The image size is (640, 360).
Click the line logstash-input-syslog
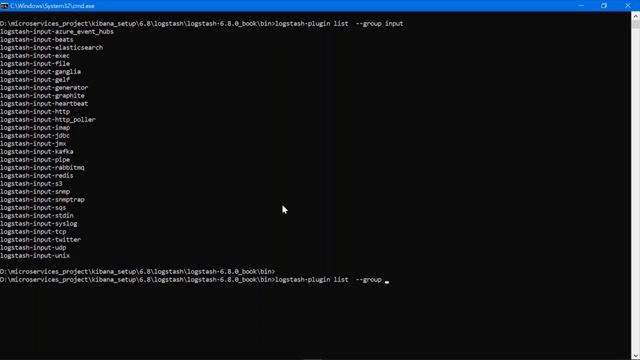click(x=39, y=224)
